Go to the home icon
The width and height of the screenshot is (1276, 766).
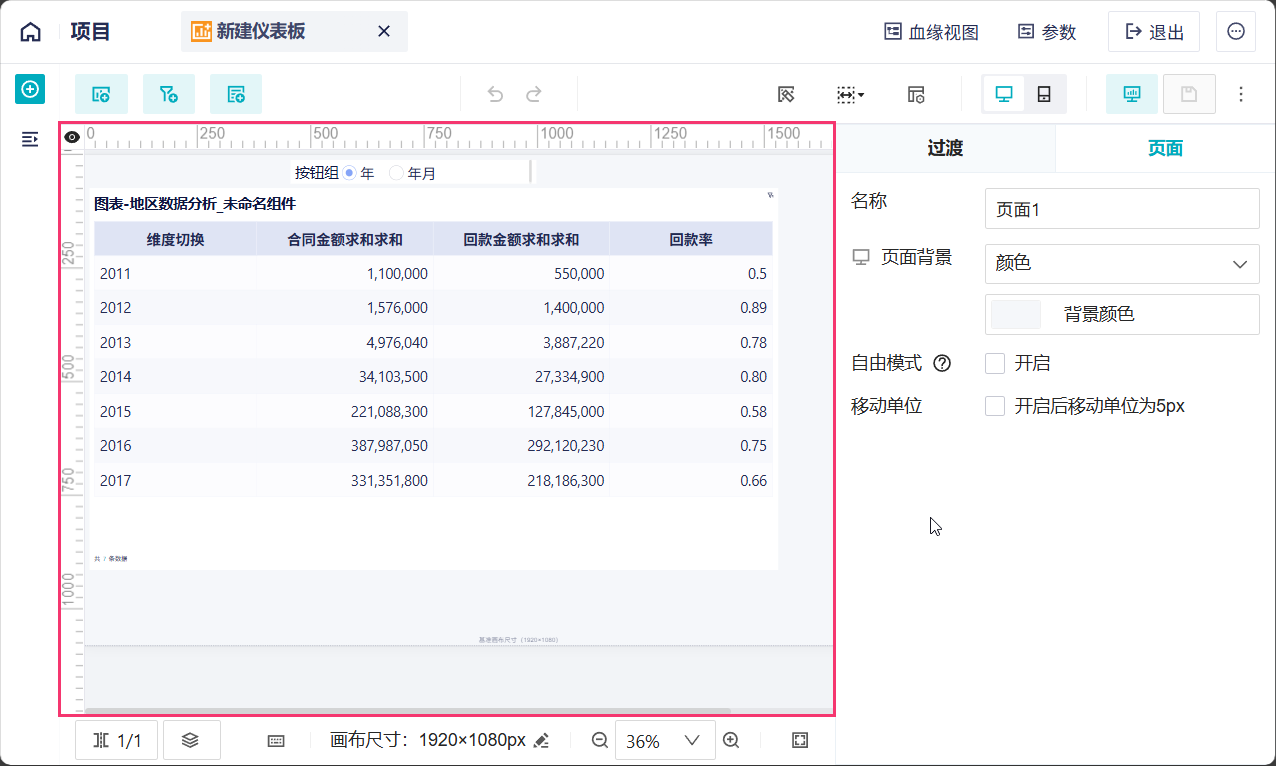pos(31,32)
